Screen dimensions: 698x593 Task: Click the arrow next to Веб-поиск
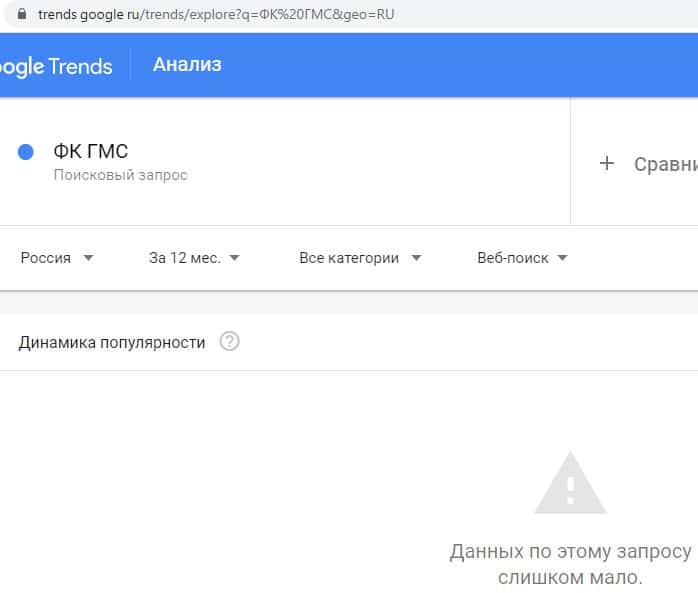tap(562, 258)
